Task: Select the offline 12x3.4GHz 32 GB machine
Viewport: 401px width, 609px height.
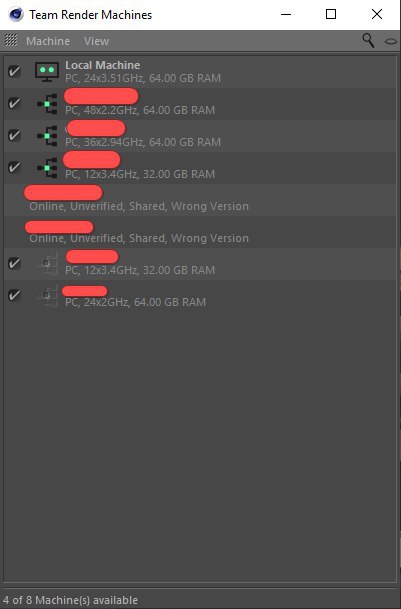Action: [x=200, y=264]
